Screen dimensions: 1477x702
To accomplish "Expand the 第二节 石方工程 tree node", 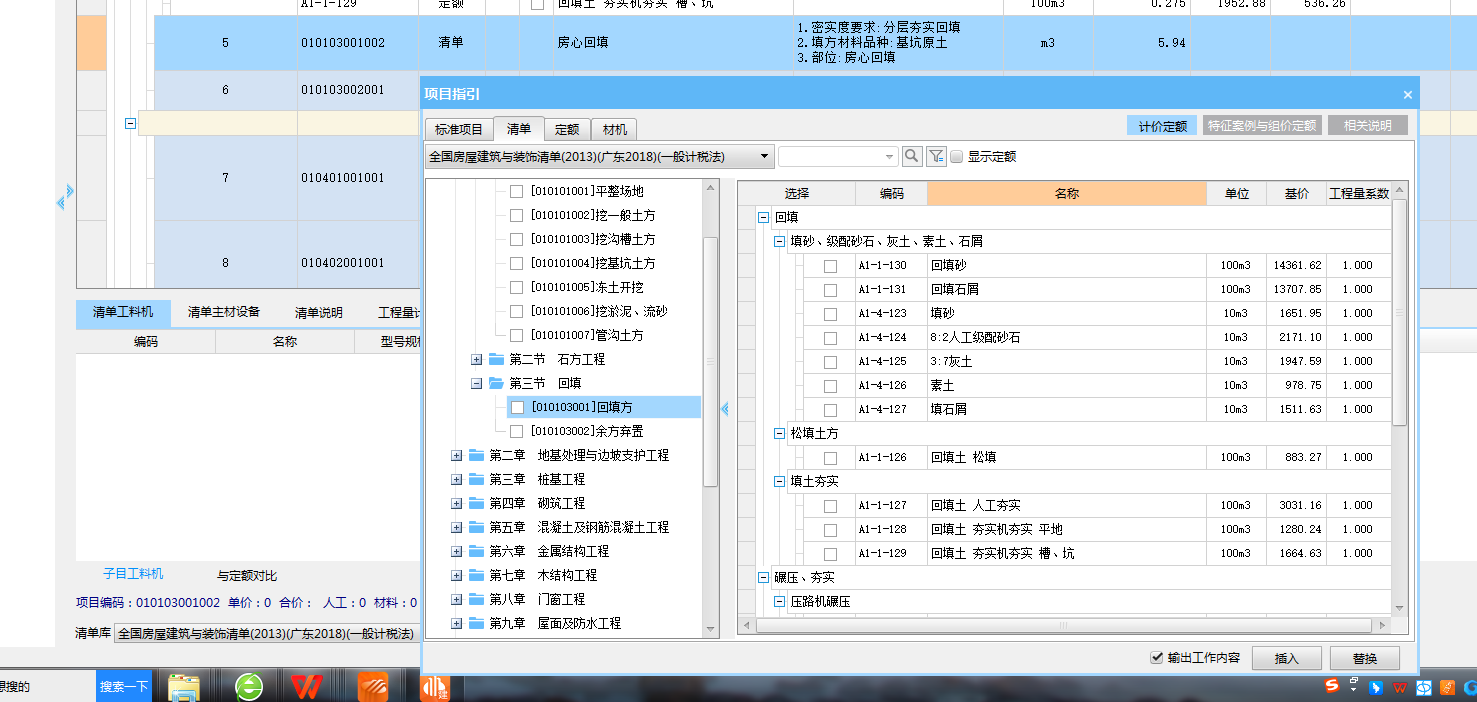I will 477,359.
